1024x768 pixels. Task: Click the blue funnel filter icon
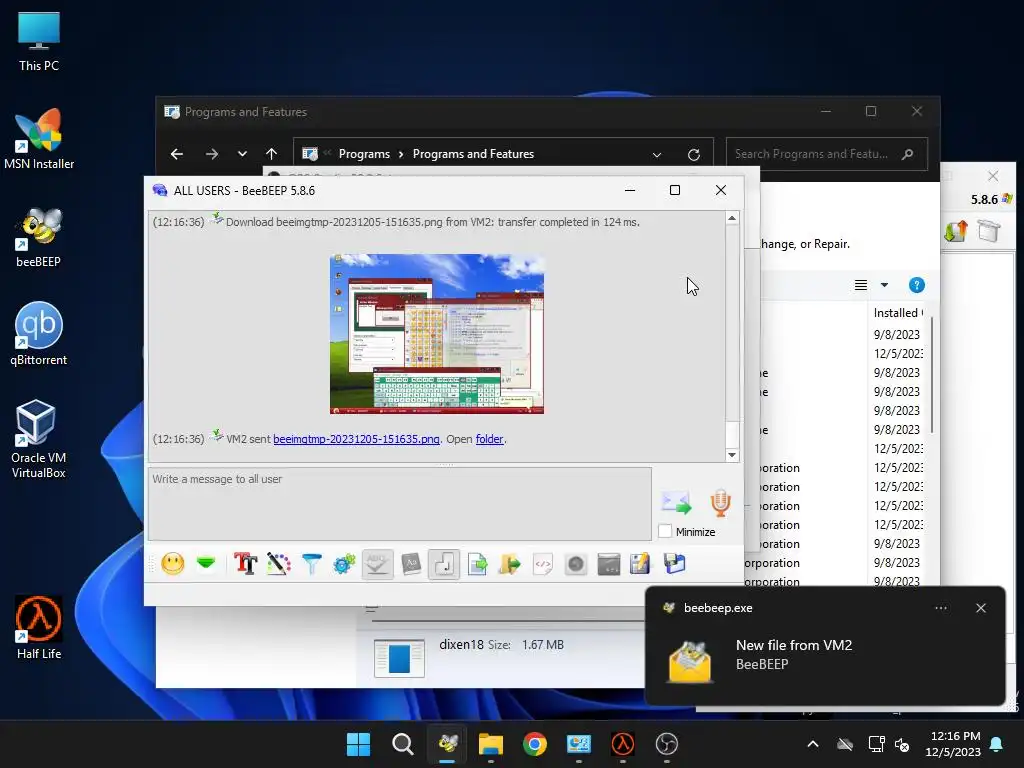(x=312, y=564)
